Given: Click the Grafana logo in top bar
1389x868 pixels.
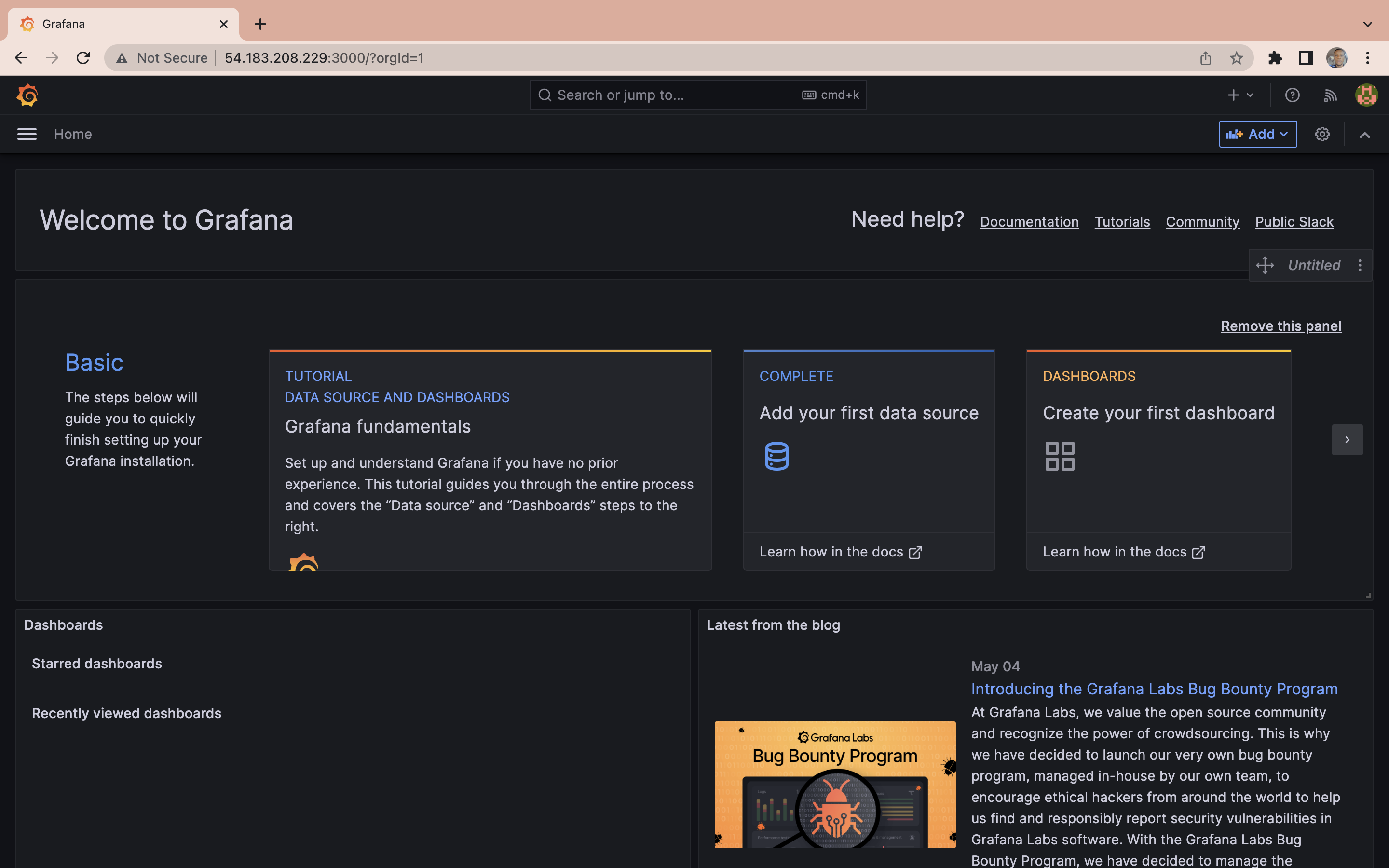Looking at the screenshot, I should click(x=27, y=95).
